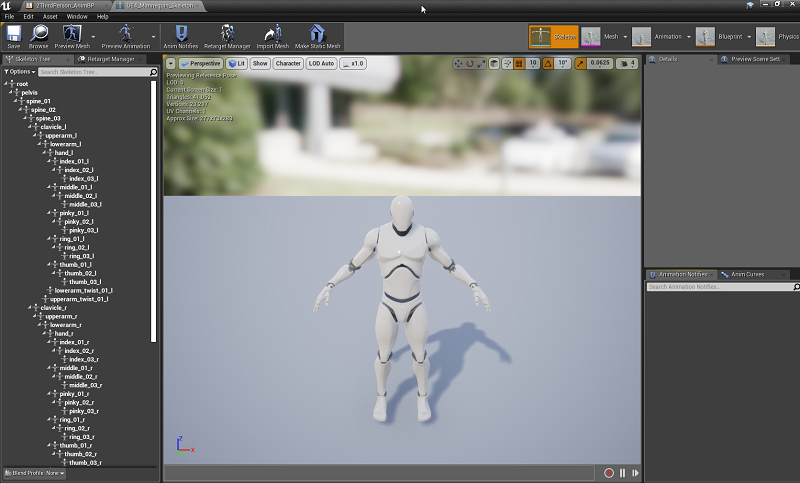Click Browse magnifier icon
The height and width of the screenshot is (483, 800).
(39, 35)
